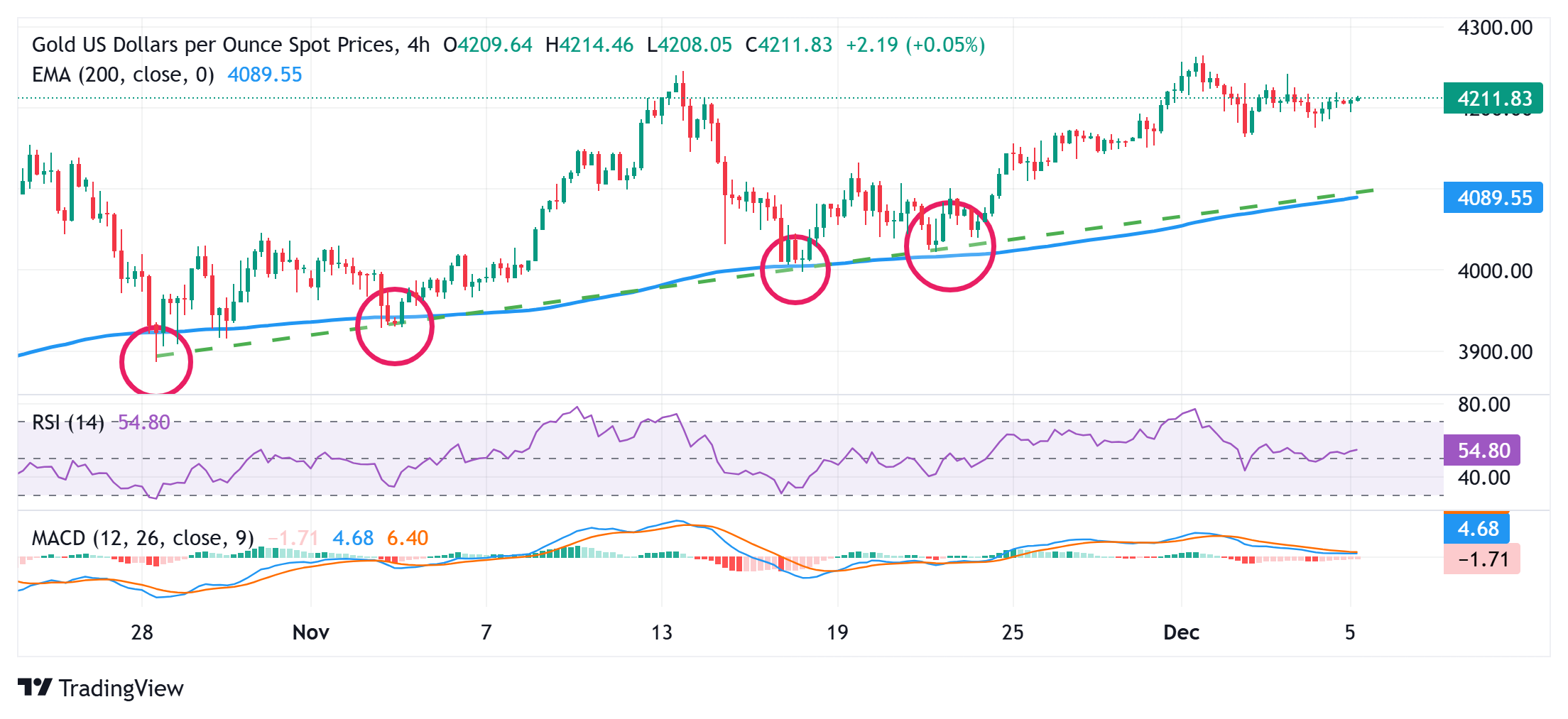1568x719 pixels.
Task: Select the blue 4089.55 EMA price tag
Action: [1493, 197]
